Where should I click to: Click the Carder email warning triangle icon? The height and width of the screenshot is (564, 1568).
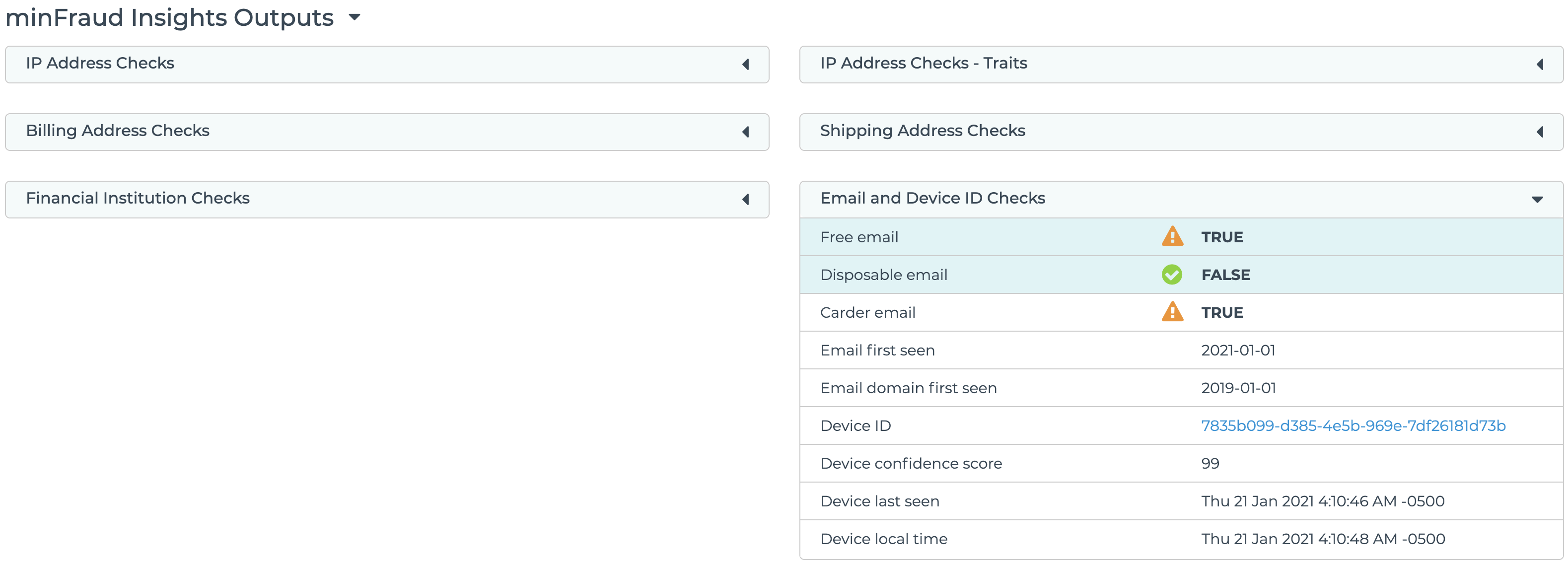pyautogui.click(x=1172, y=312)
